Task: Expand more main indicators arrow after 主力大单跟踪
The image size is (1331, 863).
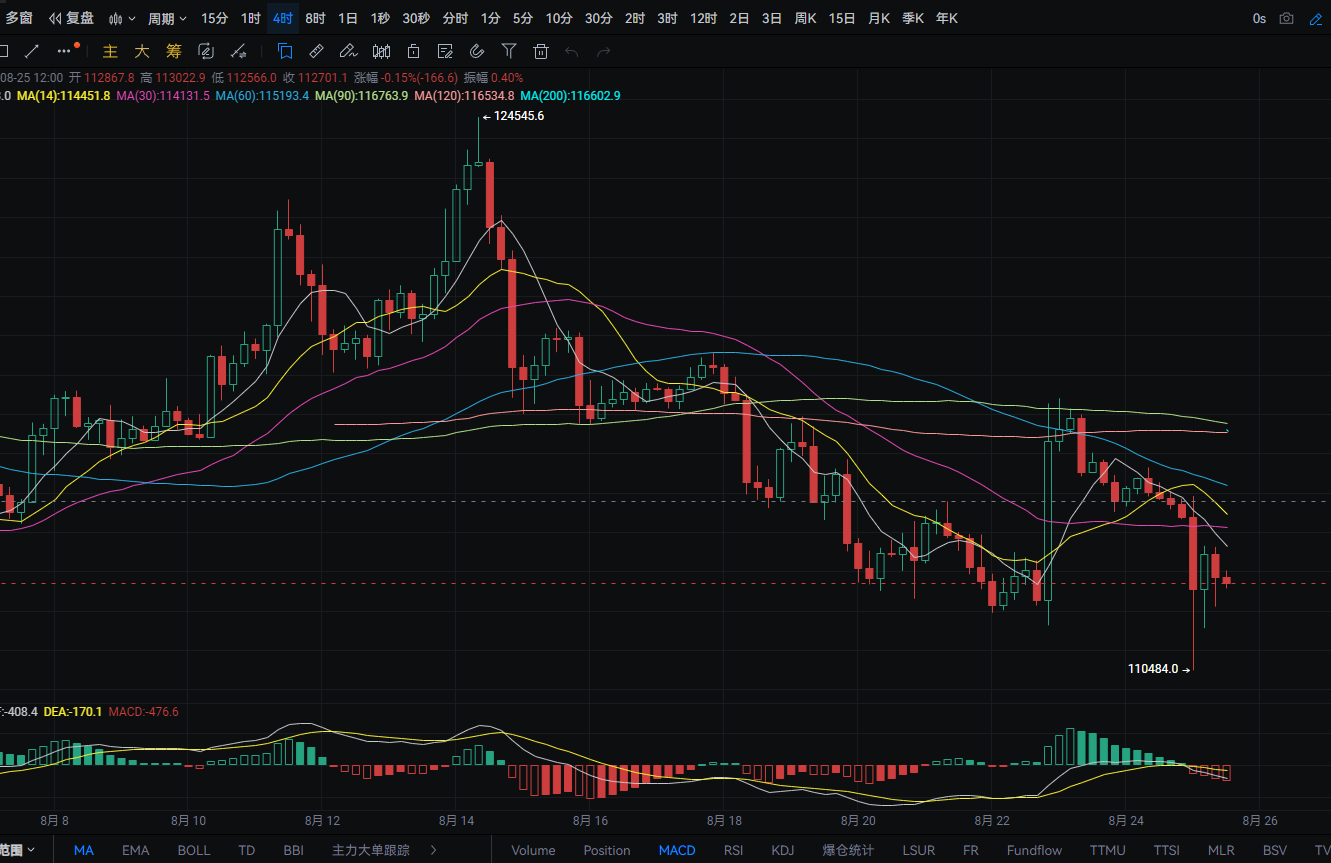Action: [x=433, y=850]
